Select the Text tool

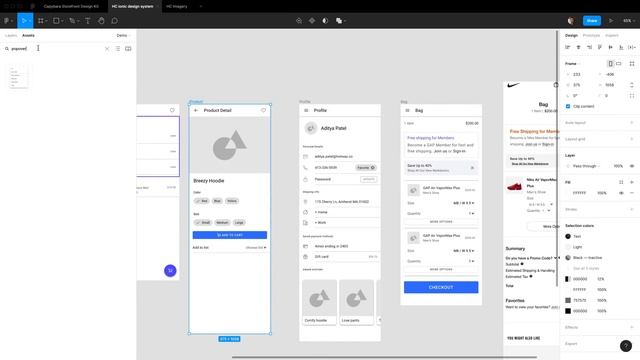click(87, 21)
